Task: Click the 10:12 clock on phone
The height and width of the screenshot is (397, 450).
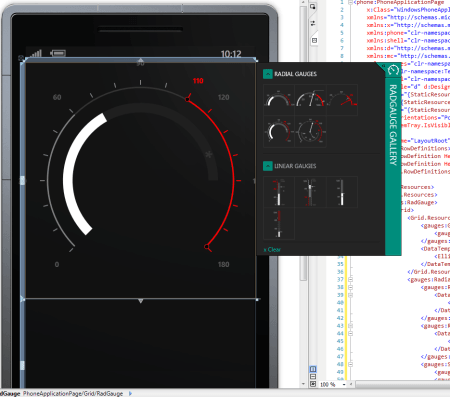Action: click(x=231, y=54)
